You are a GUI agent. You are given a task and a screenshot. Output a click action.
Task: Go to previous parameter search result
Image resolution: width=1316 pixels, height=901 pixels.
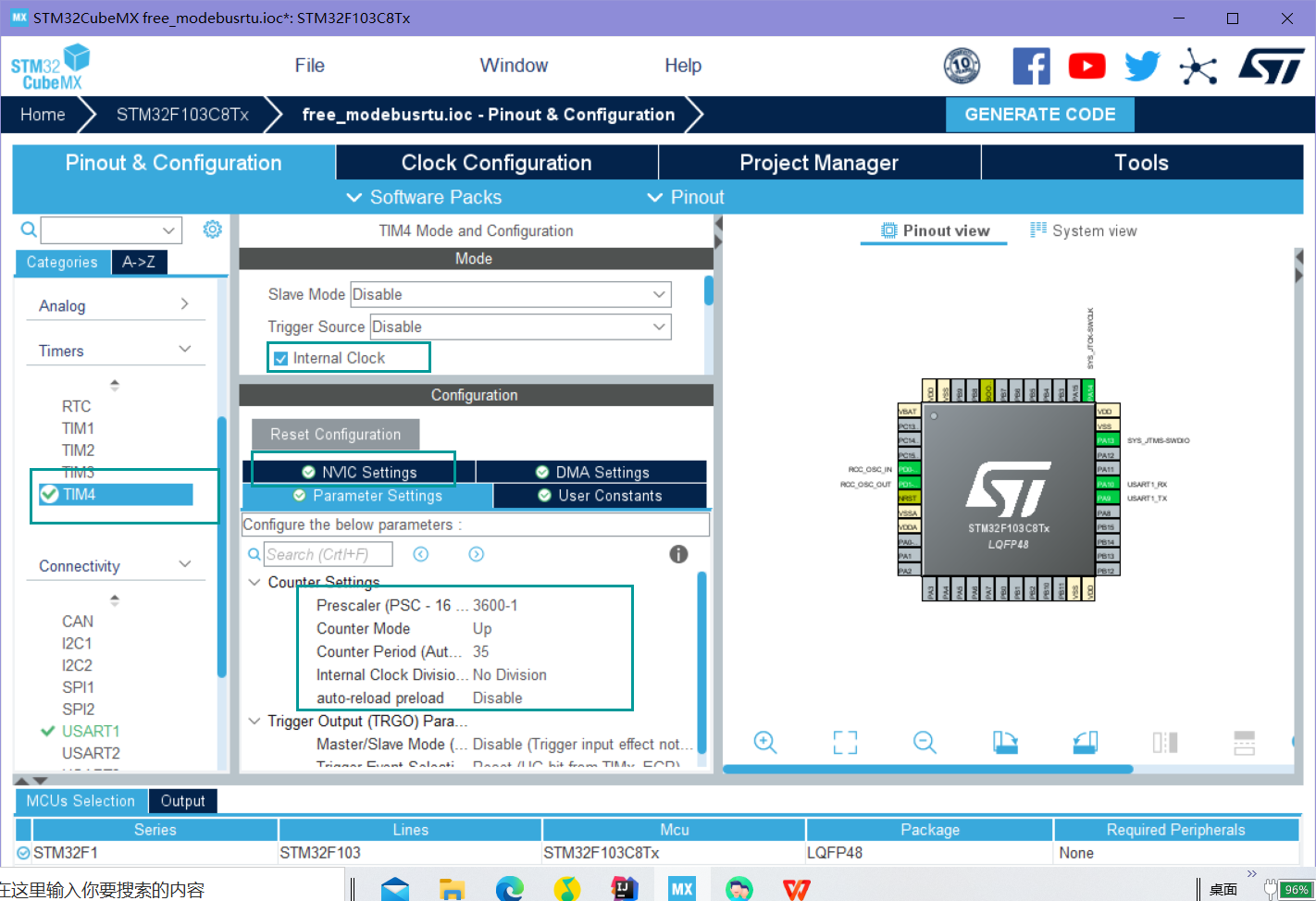coord(421,554)
